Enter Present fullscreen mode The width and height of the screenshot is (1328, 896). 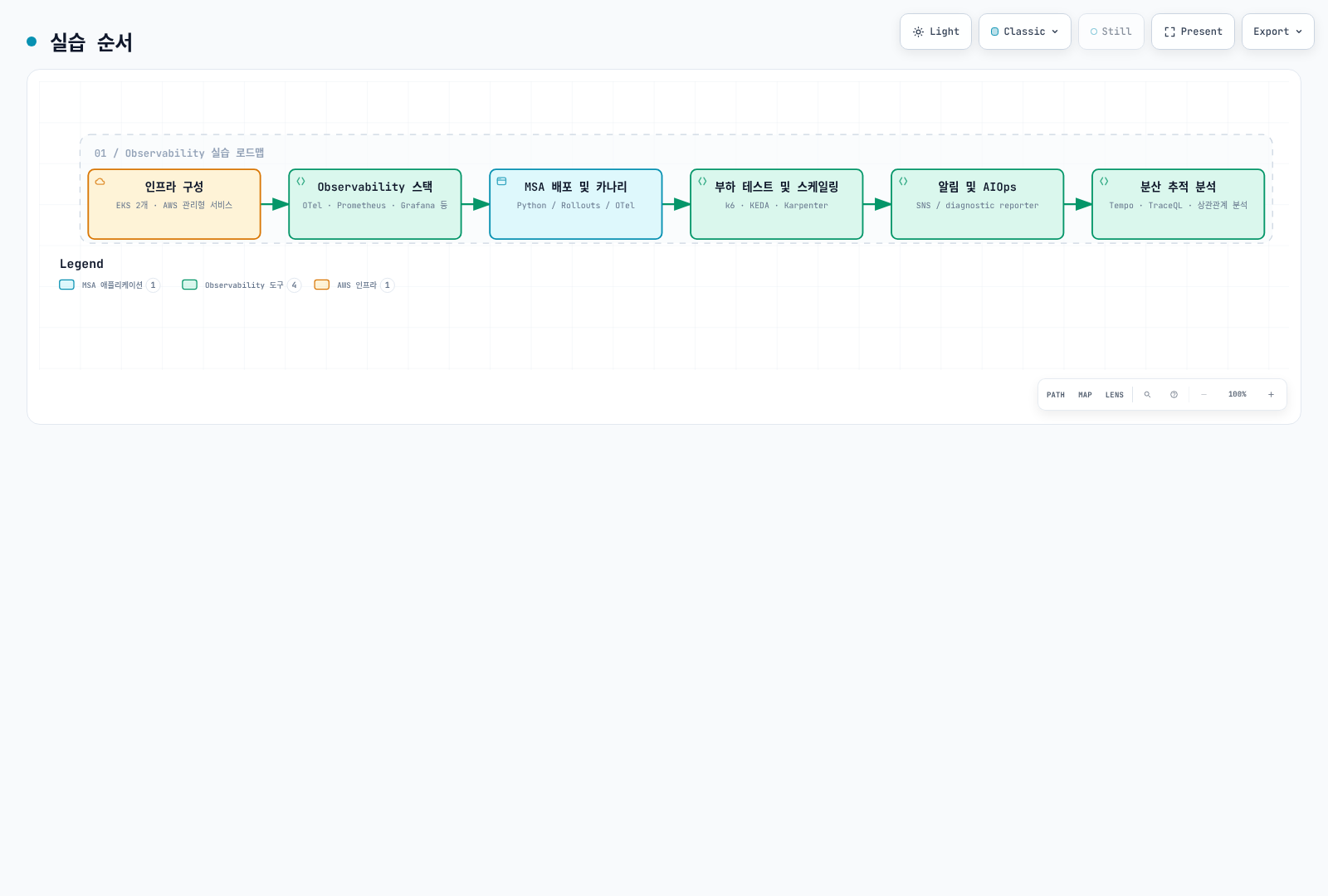pos(1193,32)
